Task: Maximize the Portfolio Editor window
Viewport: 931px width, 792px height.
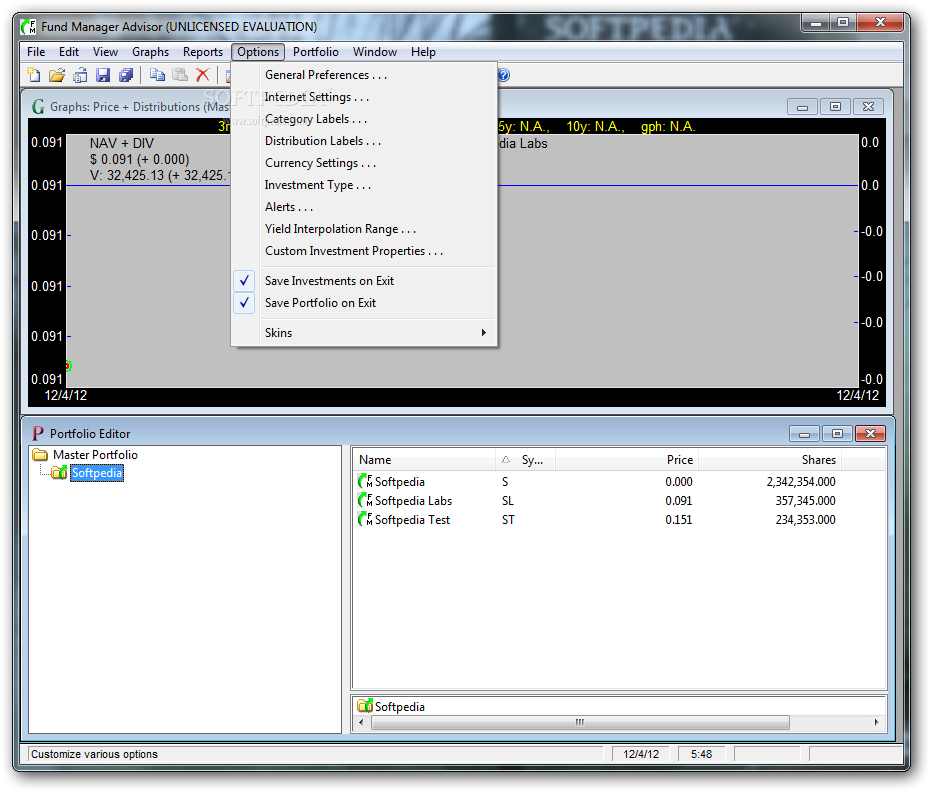Action: pyautogui.click(x=837, y=433)
